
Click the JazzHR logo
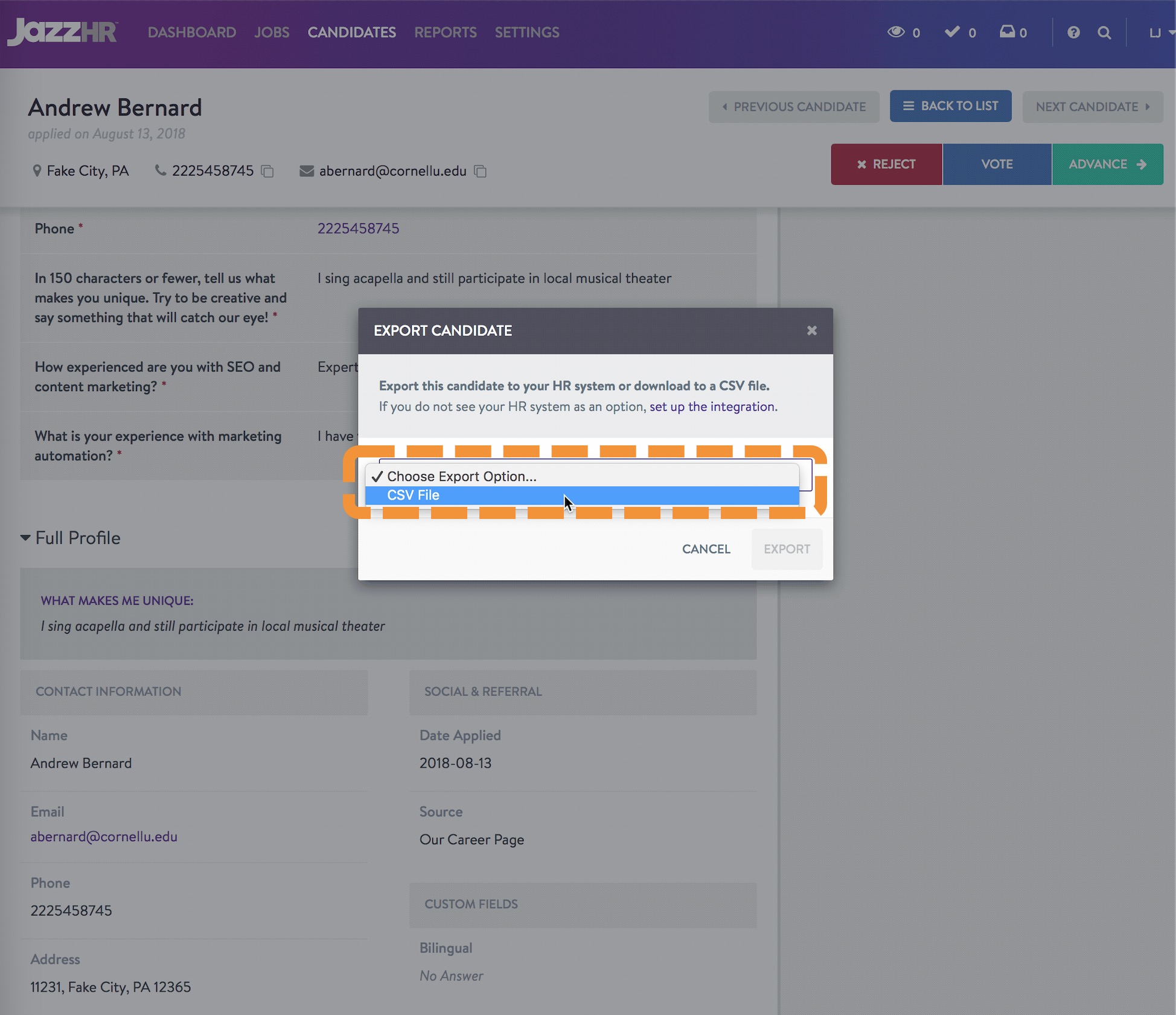(x=62, y=31)
